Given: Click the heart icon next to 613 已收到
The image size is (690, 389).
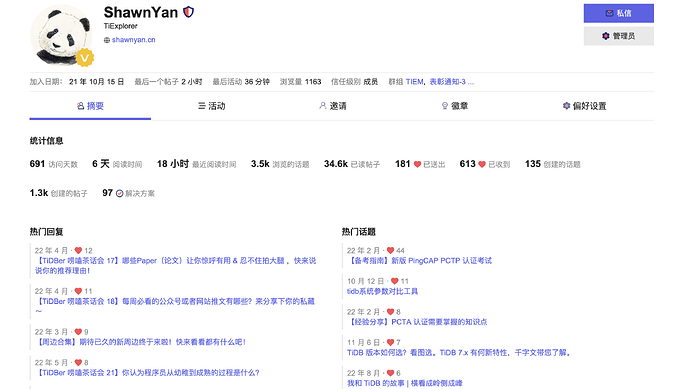Looking at the screenshot, I should click(x=482, y=164).
